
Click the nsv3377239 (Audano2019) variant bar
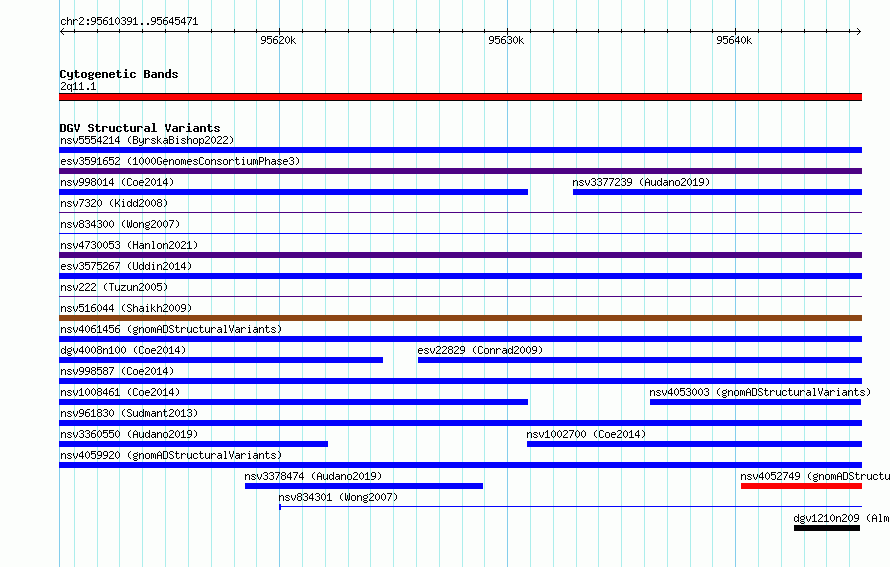coord(717,192)
